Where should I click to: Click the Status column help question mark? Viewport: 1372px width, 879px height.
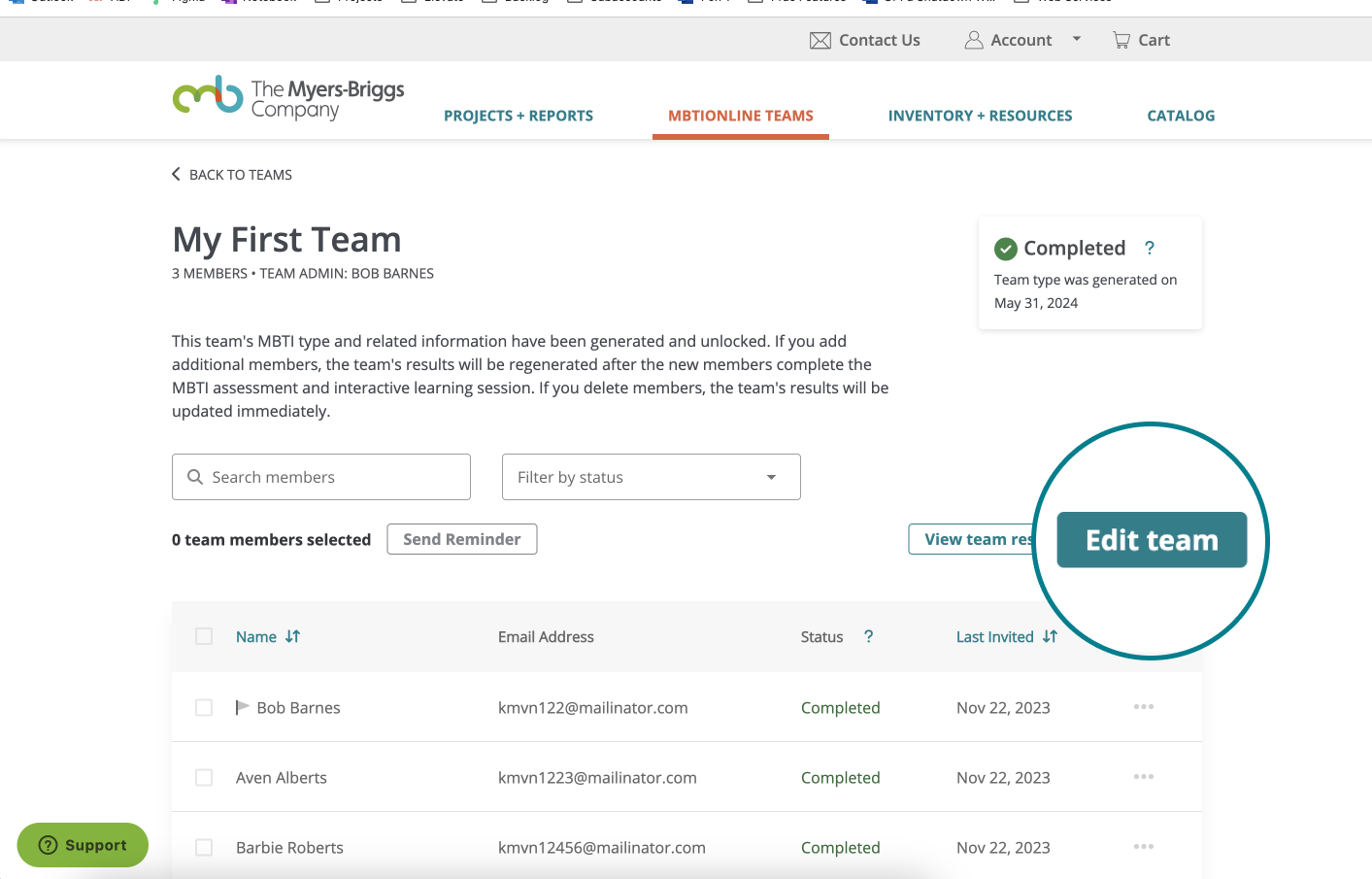click(x=868, y=636)
